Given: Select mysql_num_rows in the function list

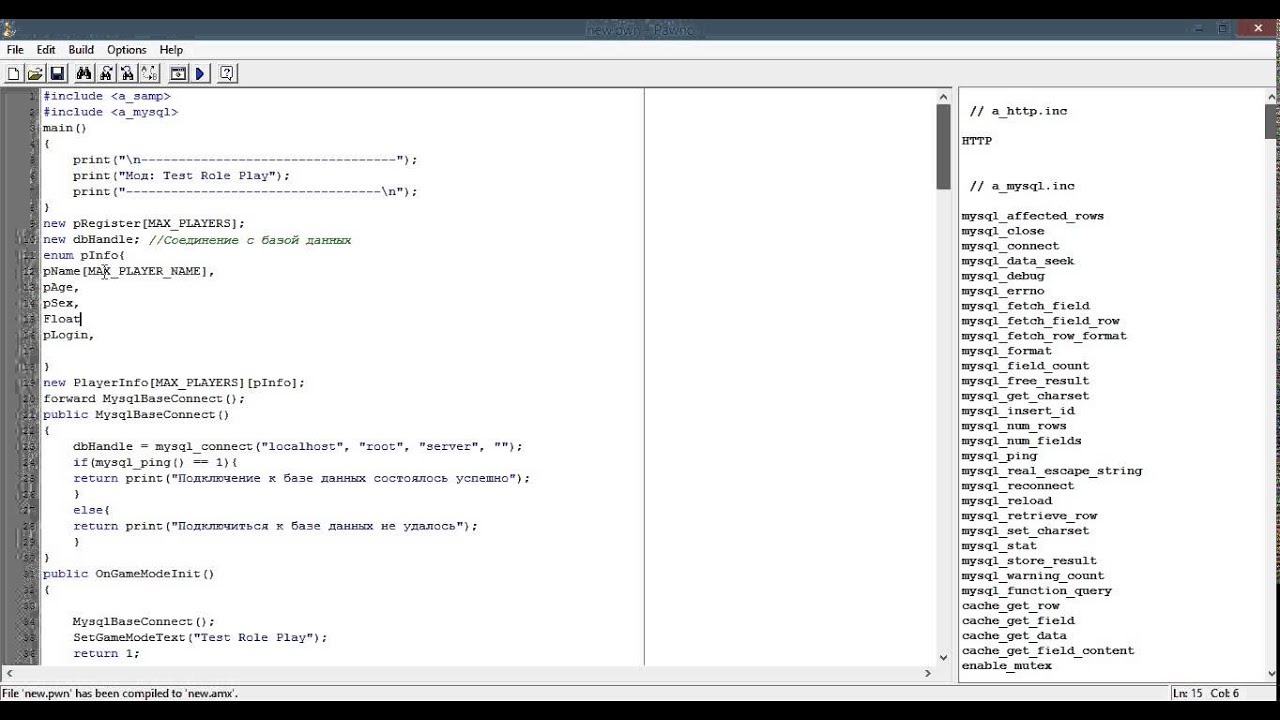Looking at the screenshot, I should click(1014, 426).
